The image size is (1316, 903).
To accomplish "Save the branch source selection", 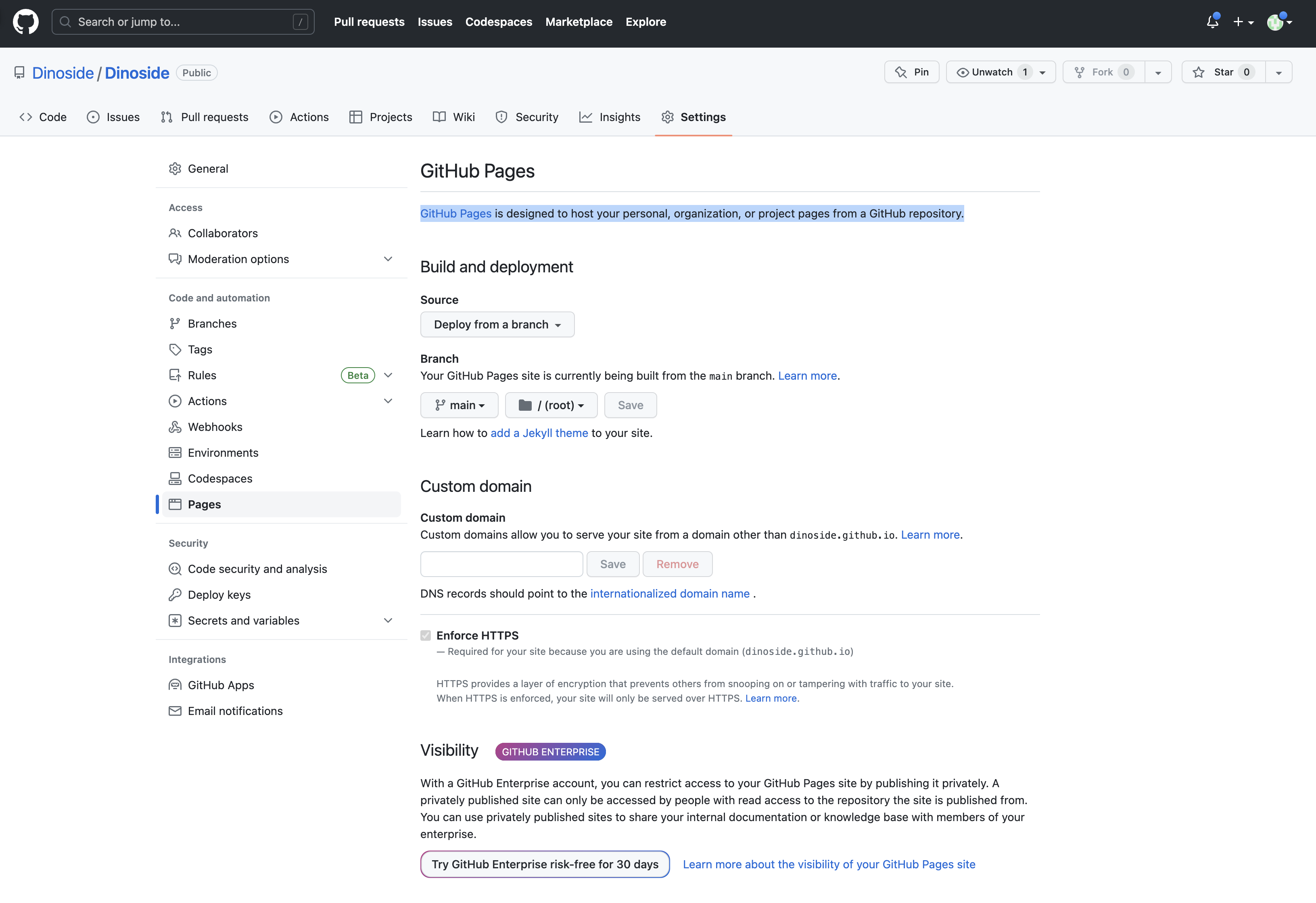I will 630,405.
